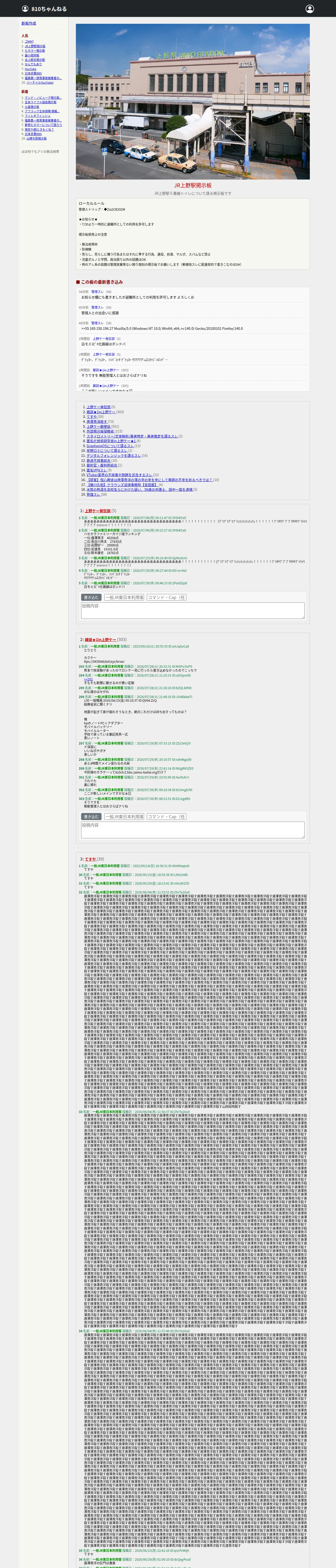Open the 上野ケー発狂部 heading of thread 1

click(98, 511)
